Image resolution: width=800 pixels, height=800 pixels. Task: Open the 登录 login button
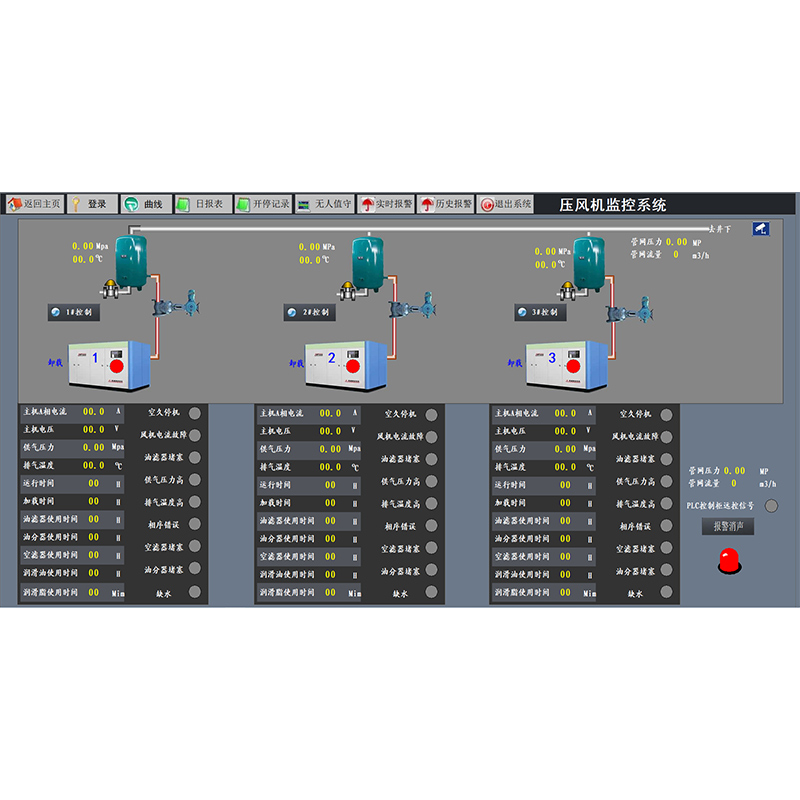click(x=92, y=204)
